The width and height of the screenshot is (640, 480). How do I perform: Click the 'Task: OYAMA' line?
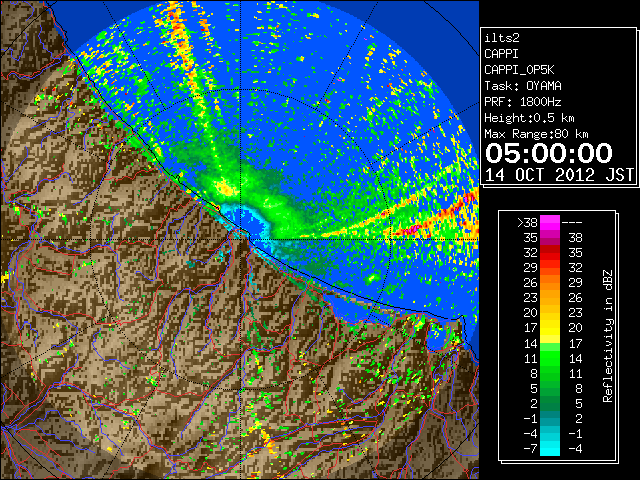click(x=523, y=86)
